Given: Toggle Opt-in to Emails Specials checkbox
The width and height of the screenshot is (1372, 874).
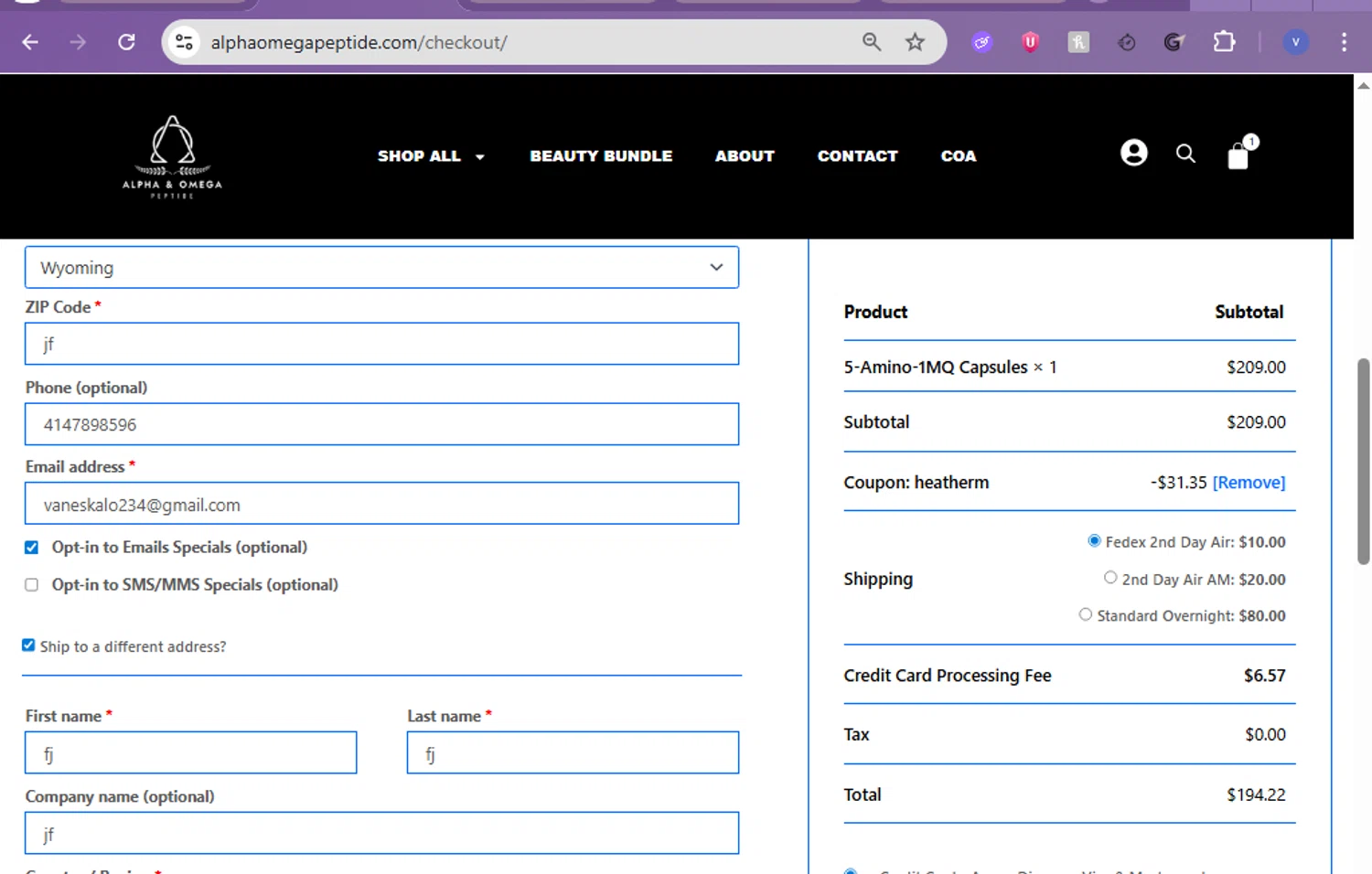Looking at the screenshot, I should [32, 548].
